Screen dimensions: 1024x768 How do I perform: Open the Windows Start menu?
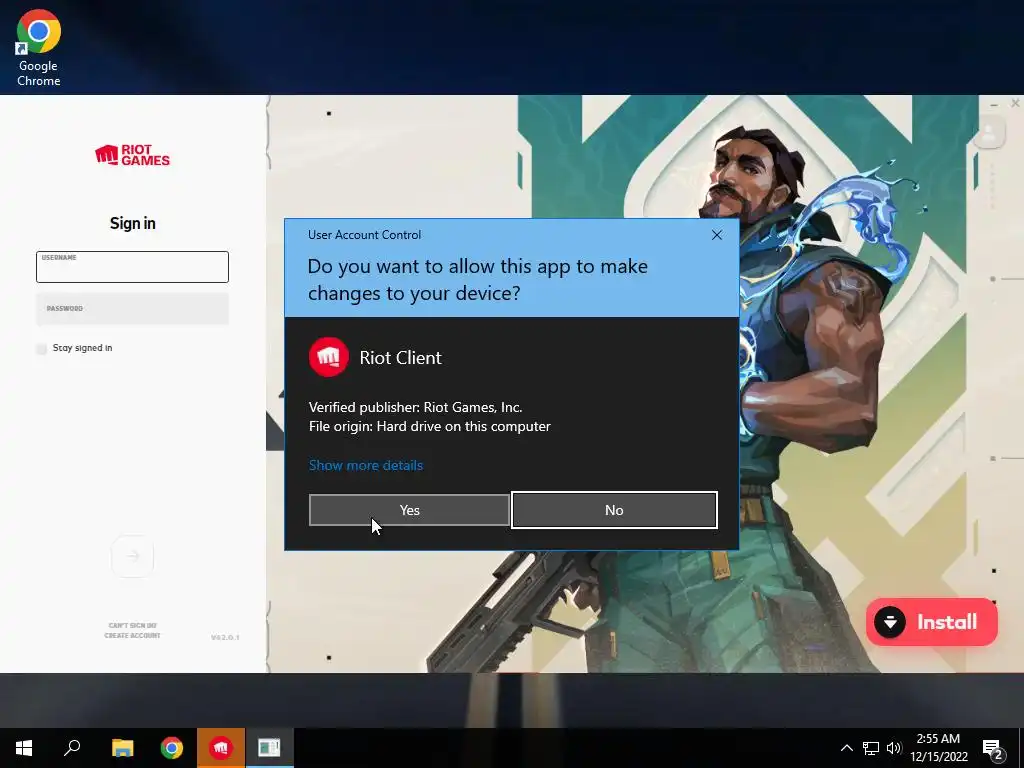[x=24, y=748]
